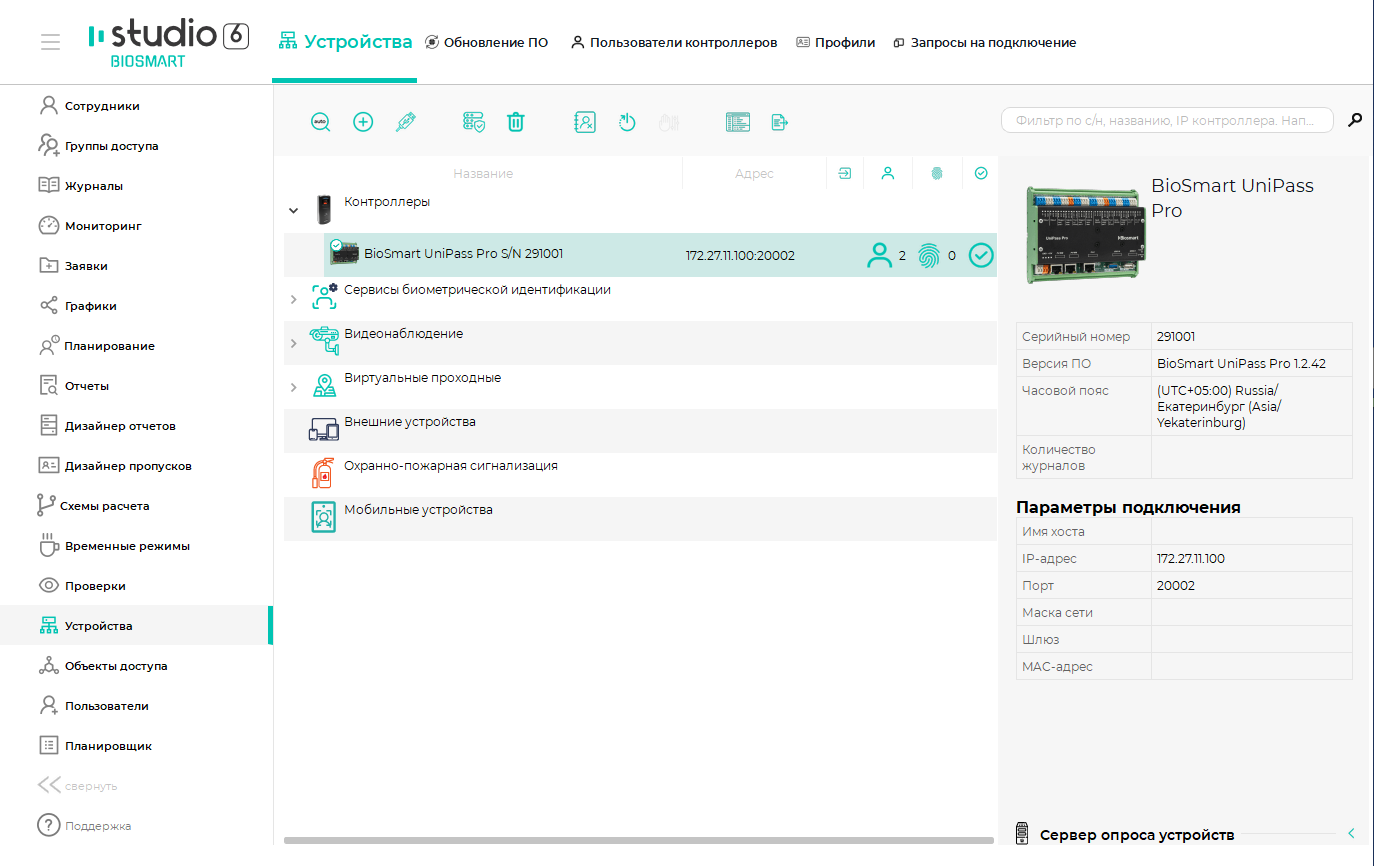
Task: Open the Пользователи контроллеров tab
Action: click(674, 42)
